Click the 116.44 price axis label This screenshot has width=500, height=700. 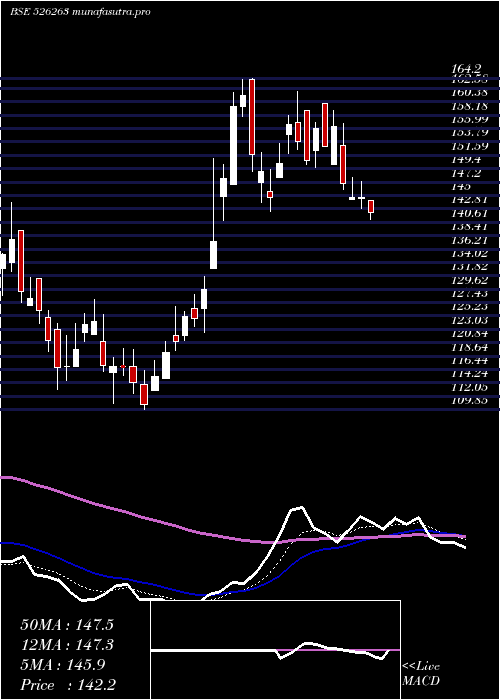[x=469, y=361]
